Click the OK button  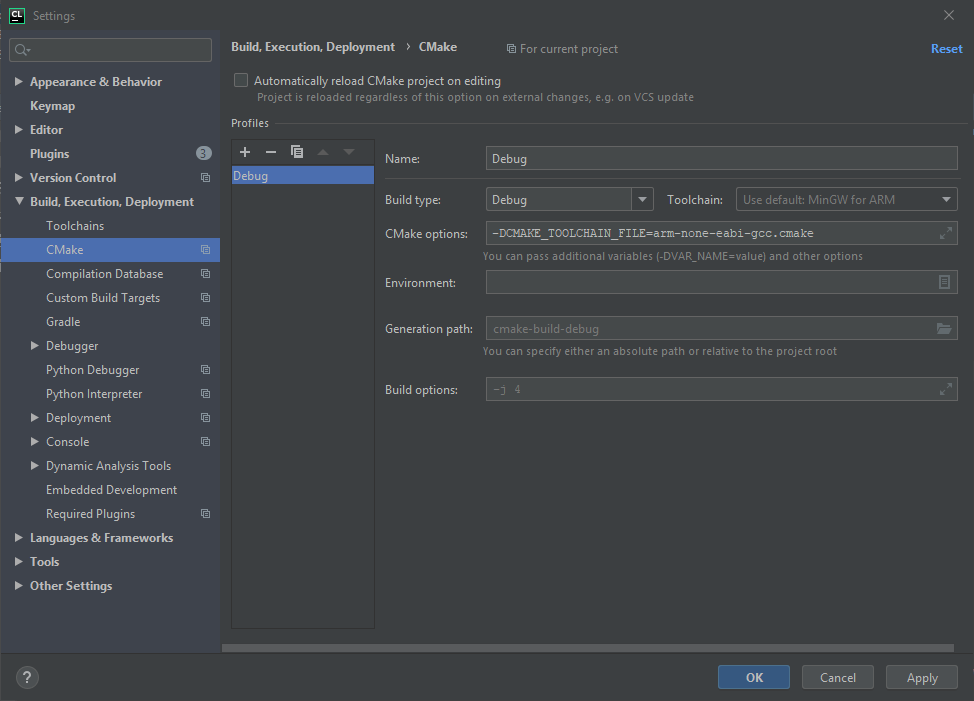point(754,677)
